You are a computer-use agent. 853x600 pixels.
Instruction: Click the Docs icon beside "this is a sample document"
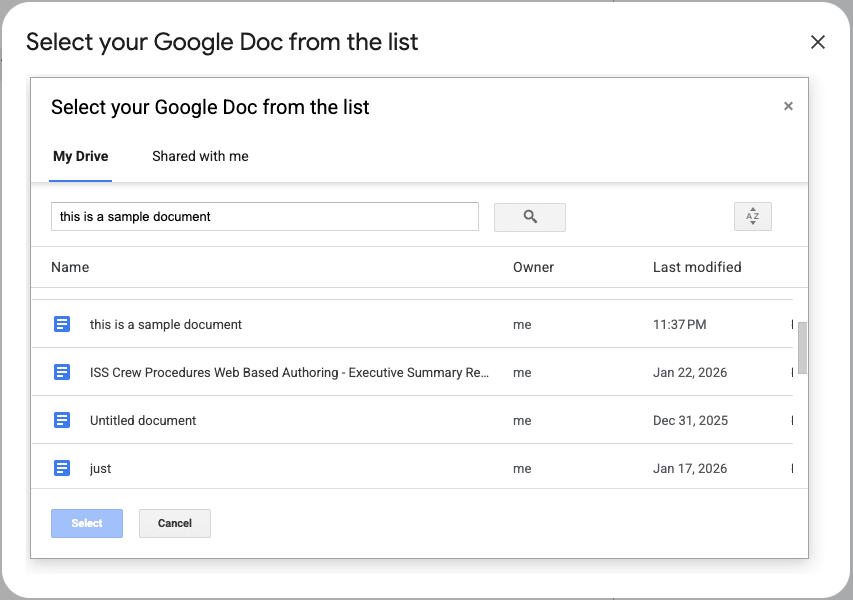tap(62, 324)
